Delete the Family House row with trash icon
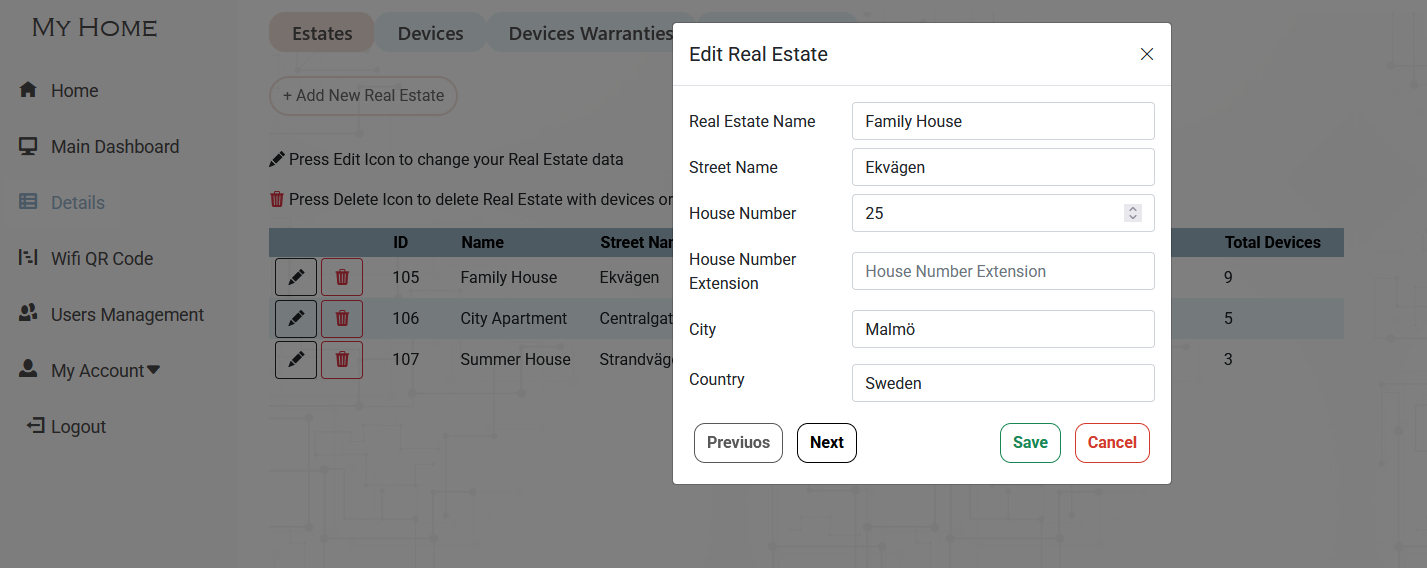The image size is (1427, 568). click(x=342, y=277)
